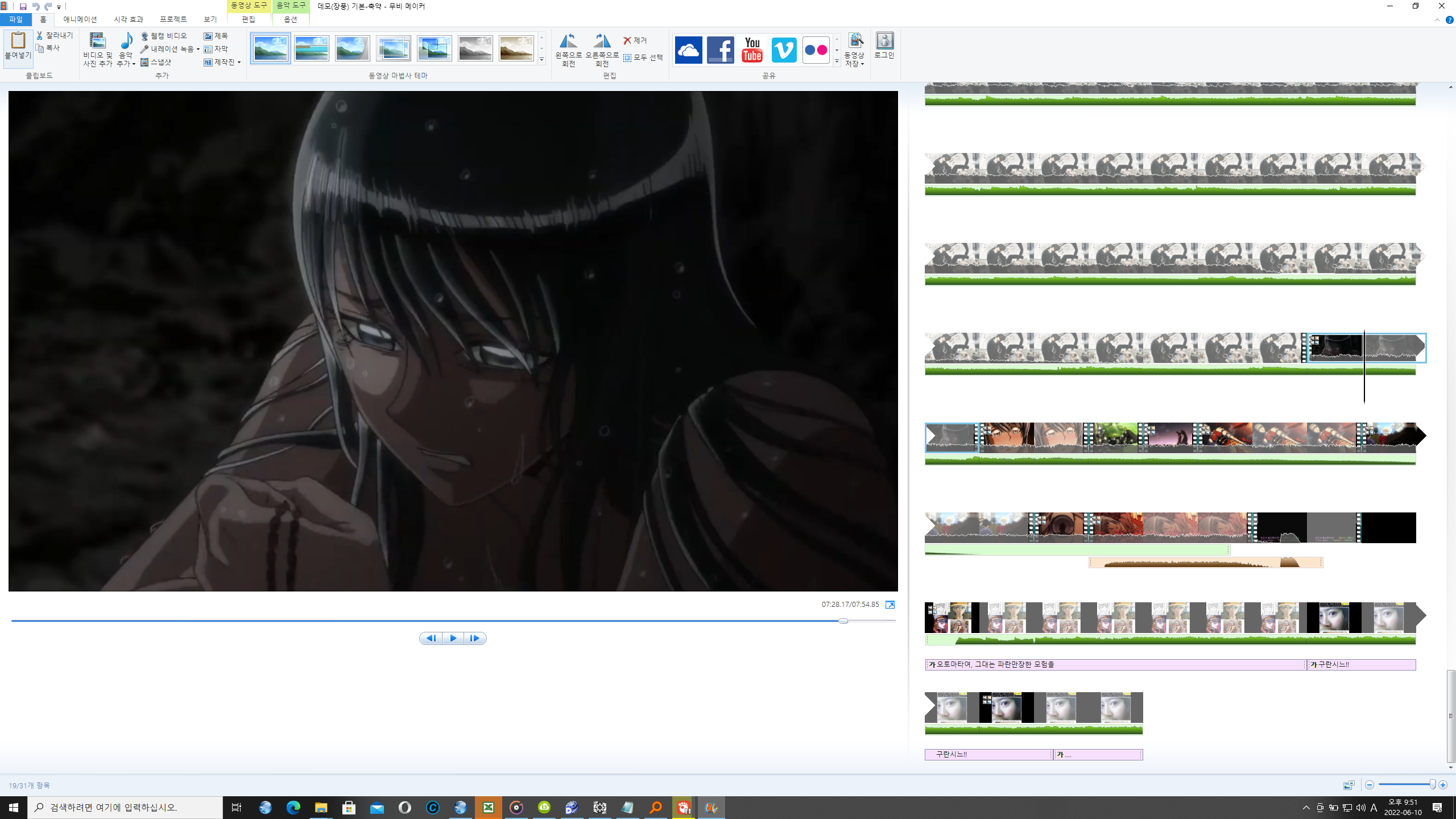Apply the first AutoMovie theme thumbnail
This screenshot has height=819, width=1456.
271,48
